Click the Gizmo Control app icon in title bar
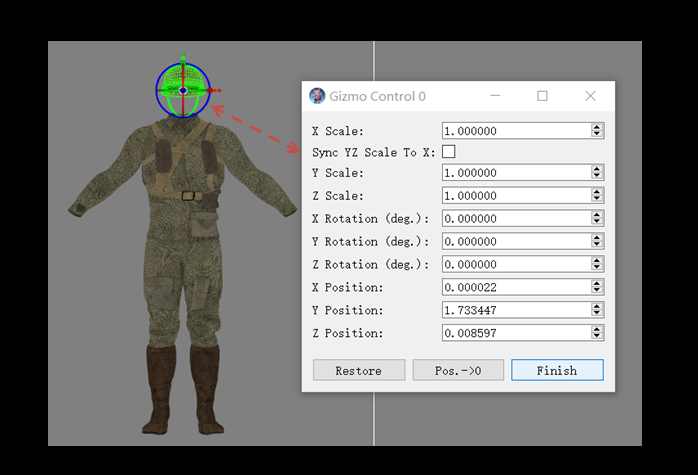Viewport: 698px width, 475px height. click(x=317, y=96)
